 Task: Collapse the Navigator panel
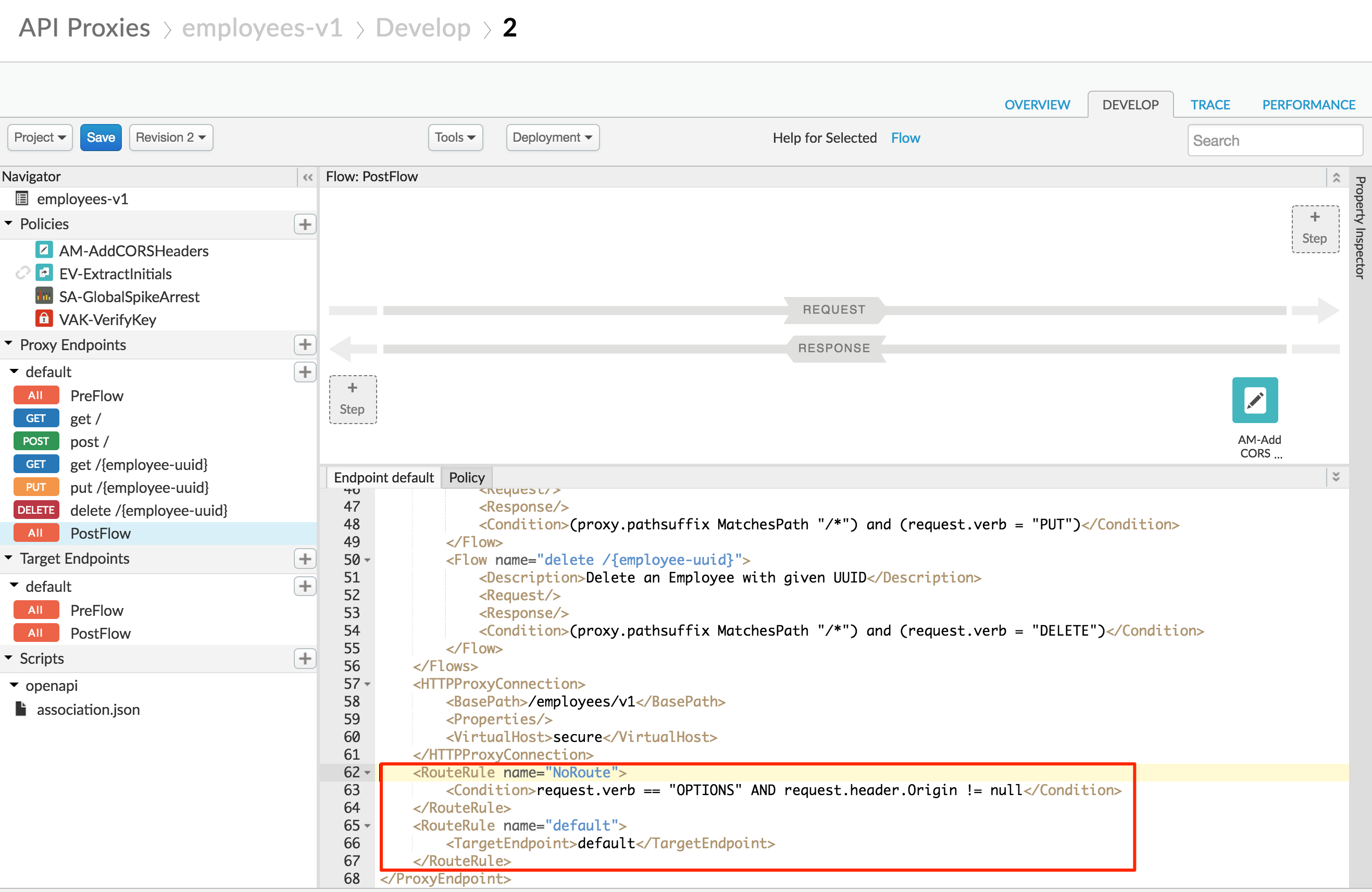click(308, 177)
